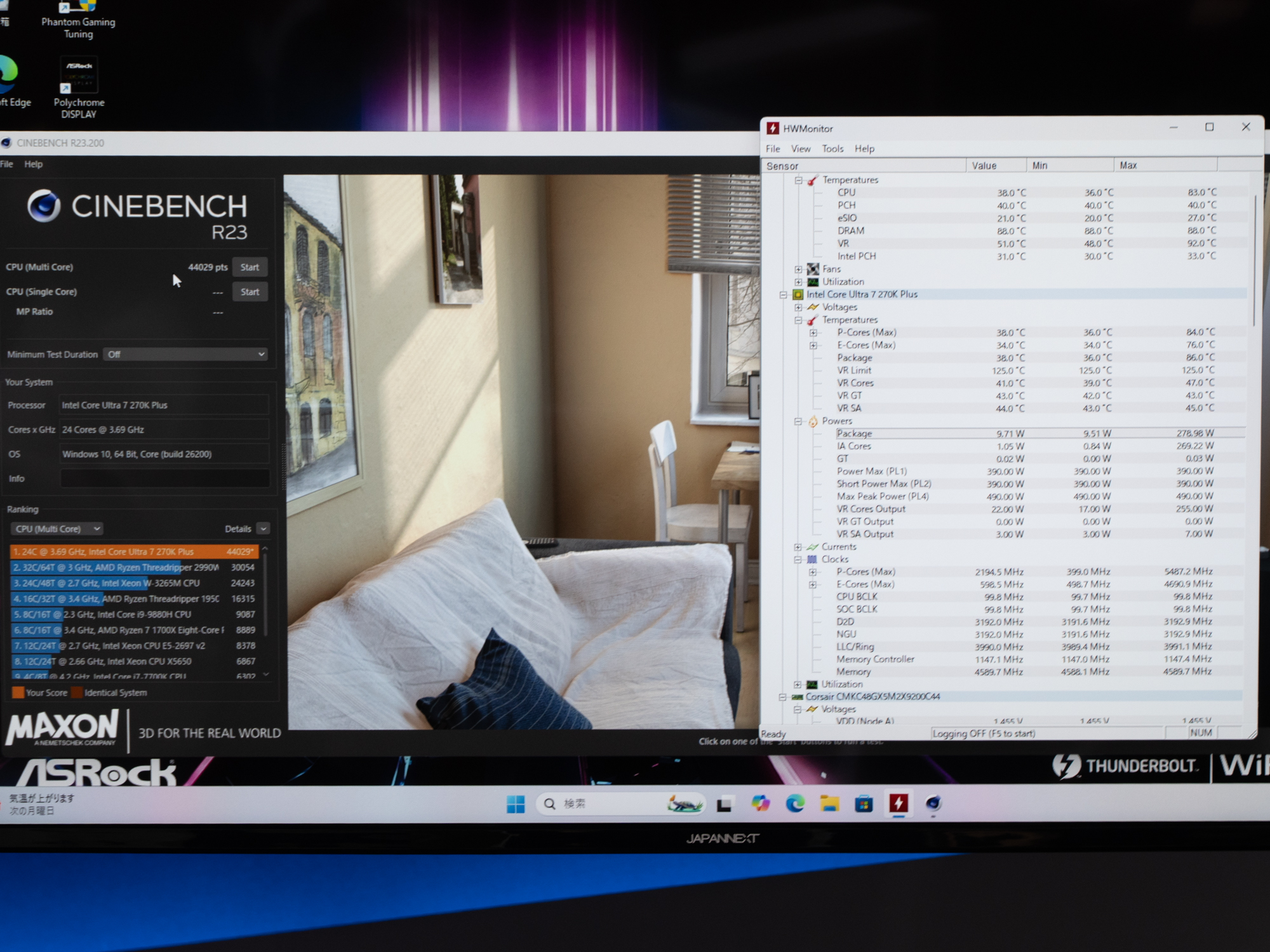Click the arrow beside Details
The height and width of the screenshot is (952, 1270).
pyautogui.click(x=264, y=529)
